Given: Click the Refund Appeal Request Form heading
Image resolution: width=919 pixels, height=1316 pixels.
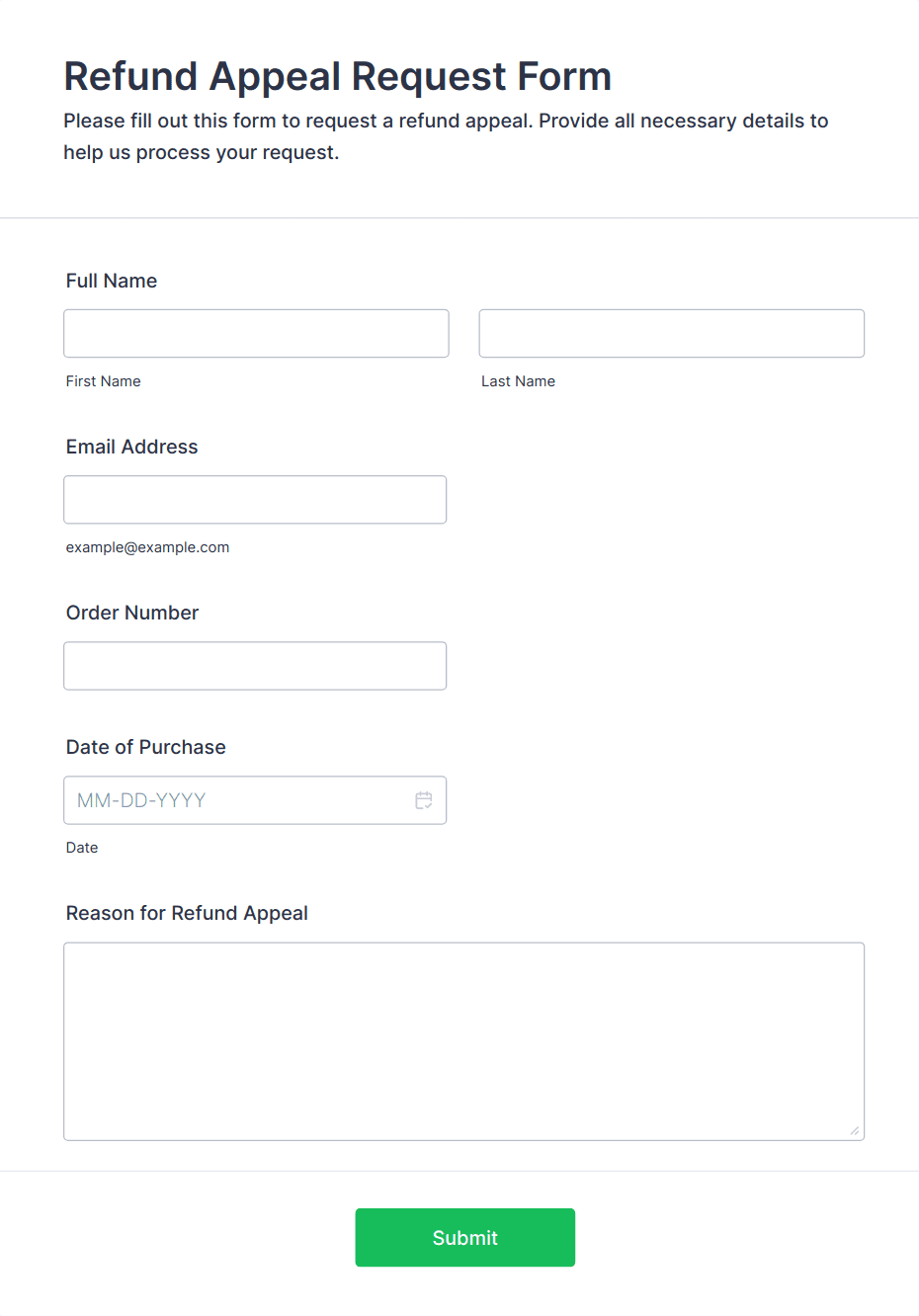Looking at the screenshot, I should pos(338,77).
